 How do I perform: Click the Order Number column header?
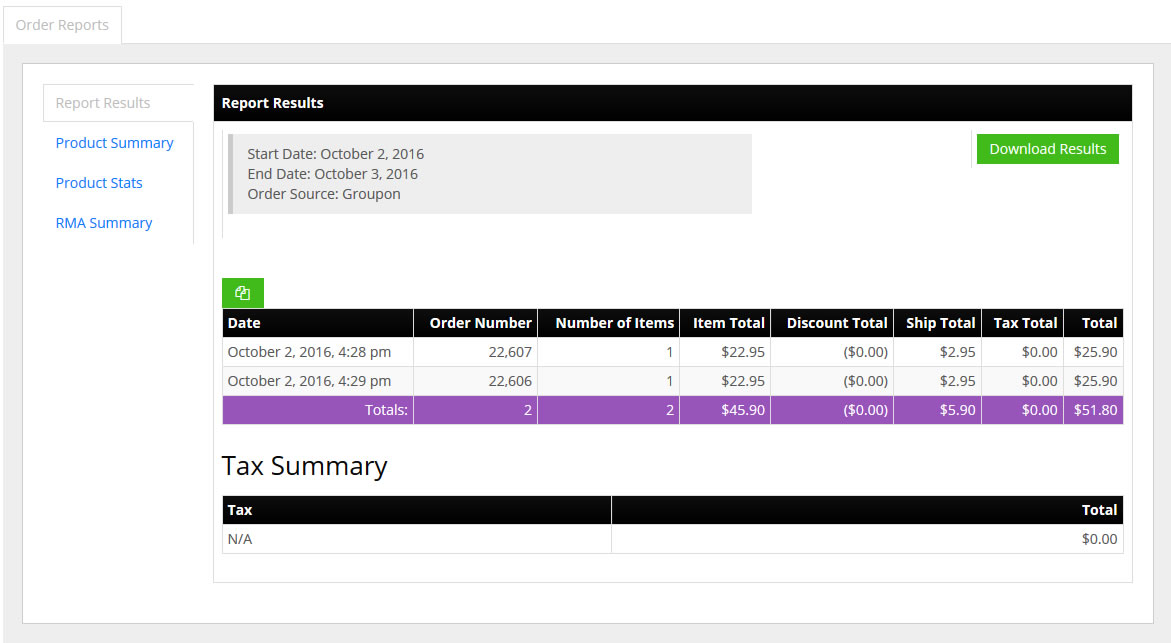click(476, 323)
